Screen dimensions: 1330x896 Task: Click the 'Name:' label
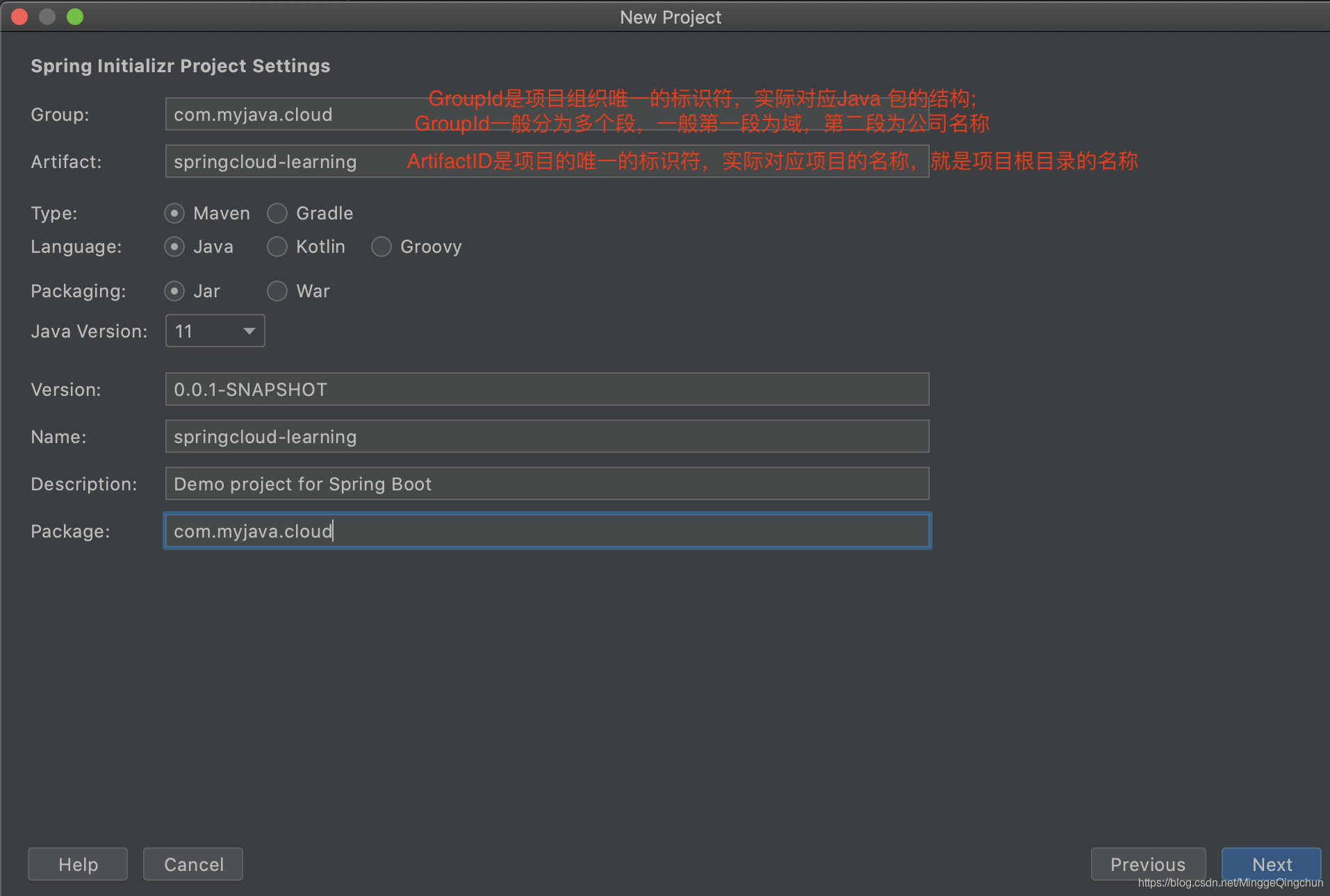coord(58,437)
